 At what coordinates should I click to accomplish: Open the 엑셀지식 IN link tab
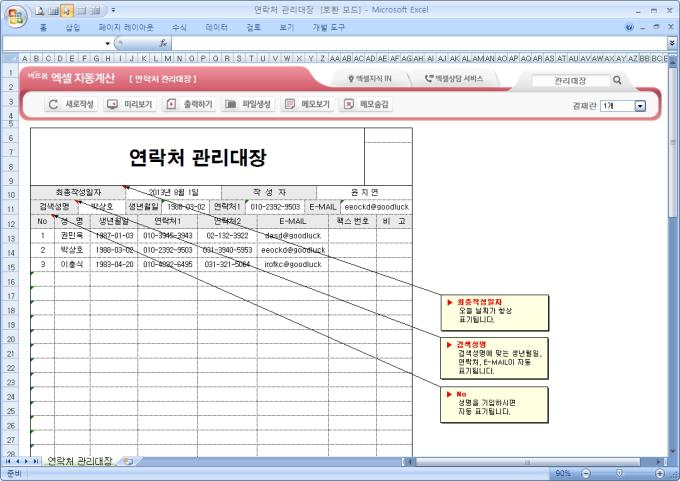(x=370, y=79)
